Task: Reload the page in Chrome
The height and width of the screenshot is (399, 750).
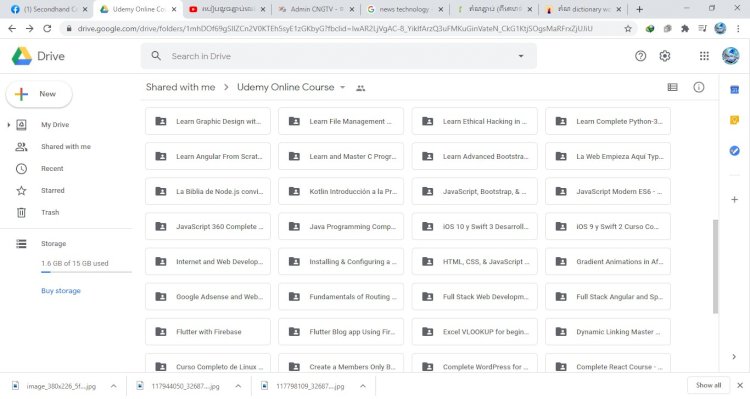Action: (x=47, y=29)
